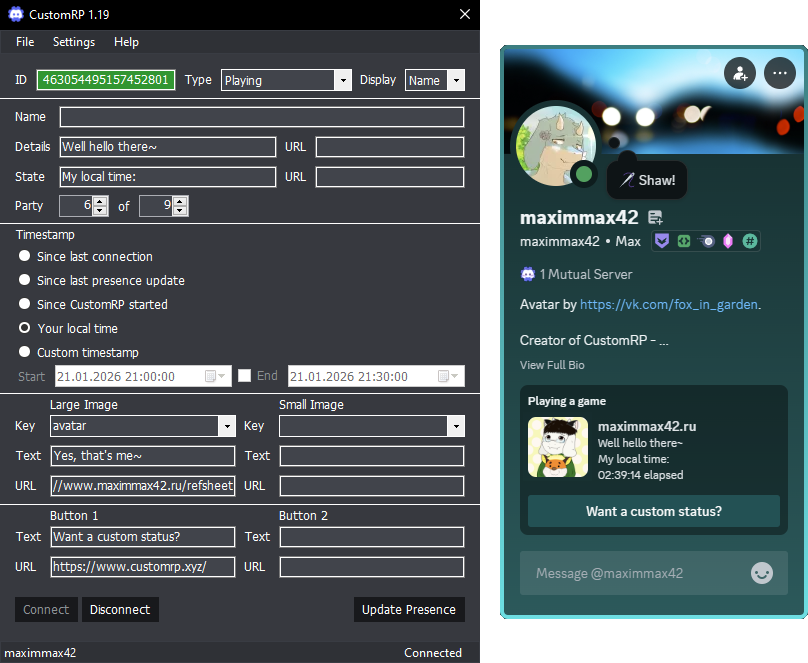The height and width of the screenshot is (663, 808).
Task: Click the grayed Connect button
Action: [46, 609]
